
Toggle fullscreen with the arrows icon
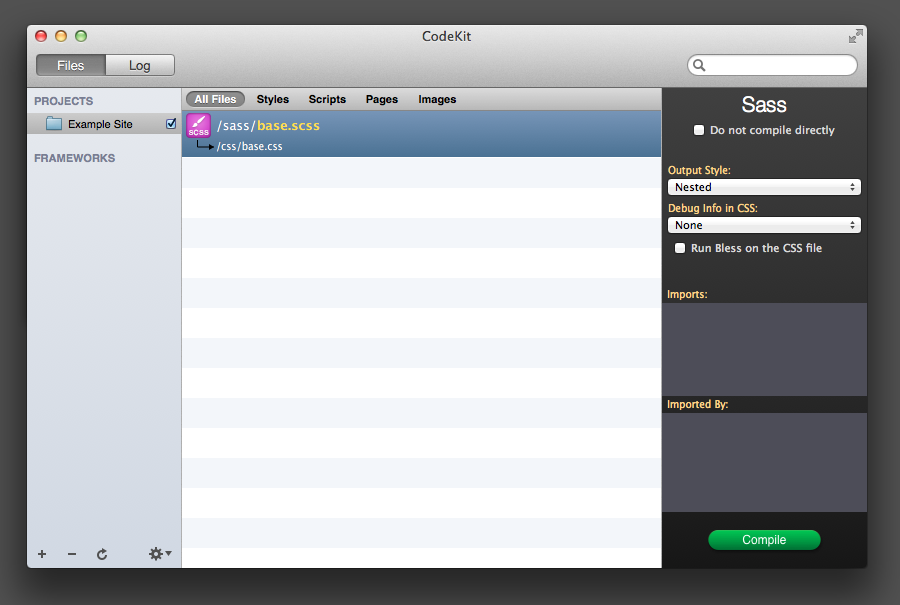[855, 36]
